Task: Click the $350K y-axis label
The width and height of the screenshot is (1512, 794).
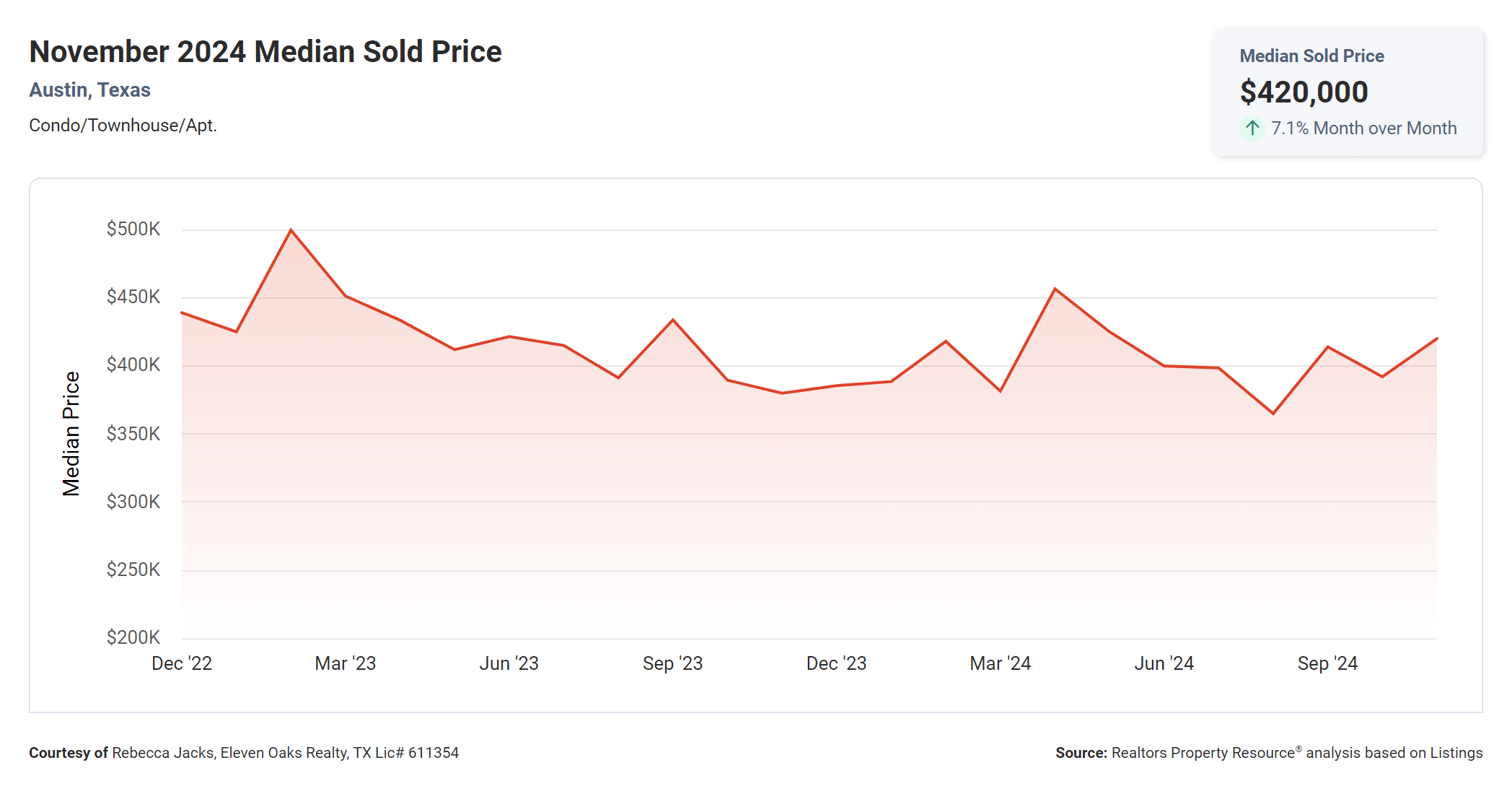Action: (x=133, y=434)
